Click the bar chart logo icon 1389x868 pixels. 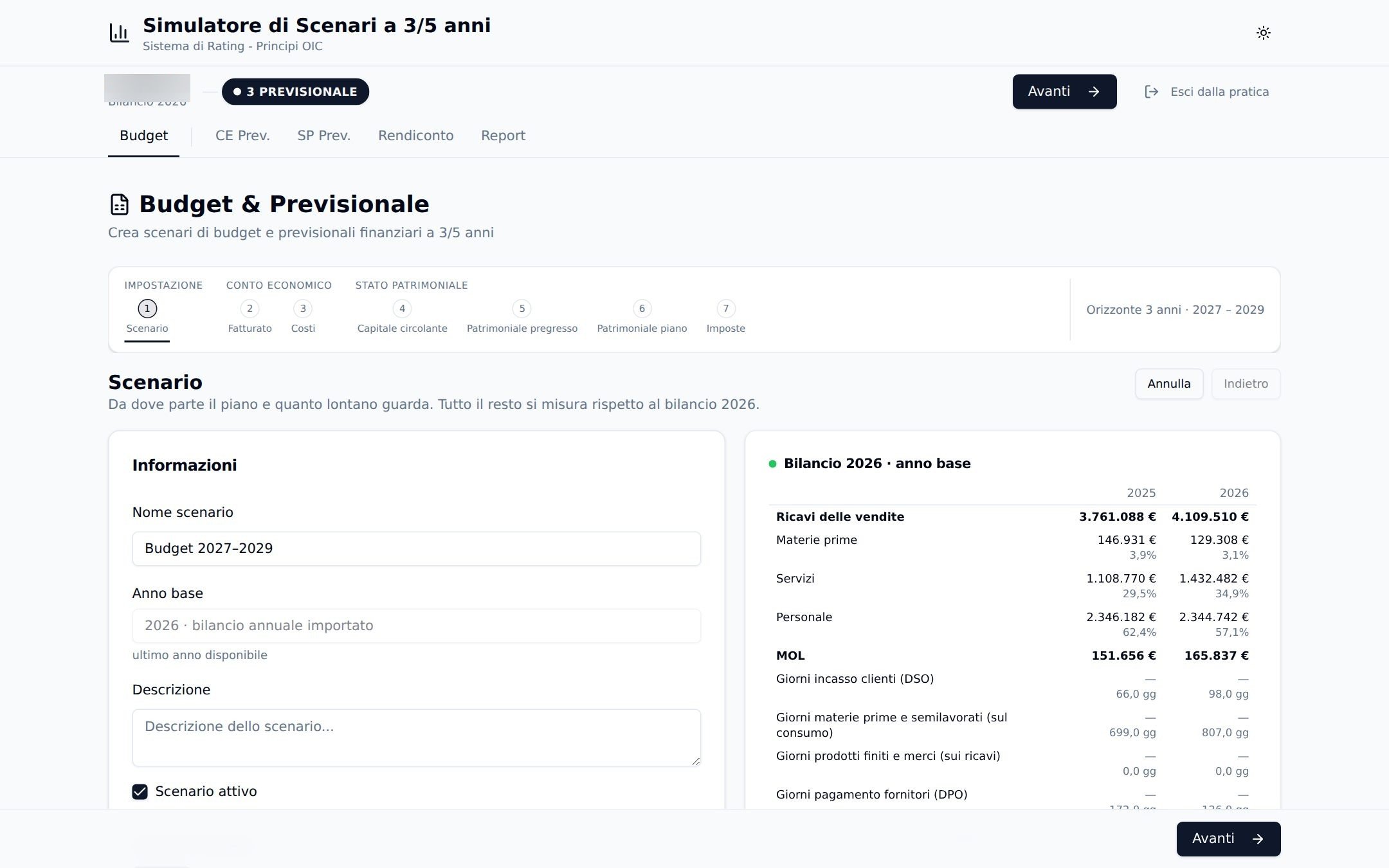click(119, 33)
